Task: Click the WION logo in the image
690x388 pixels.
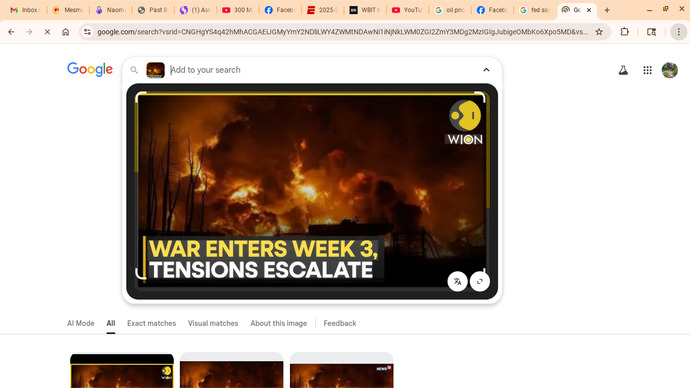Action: tap(465, 122)
